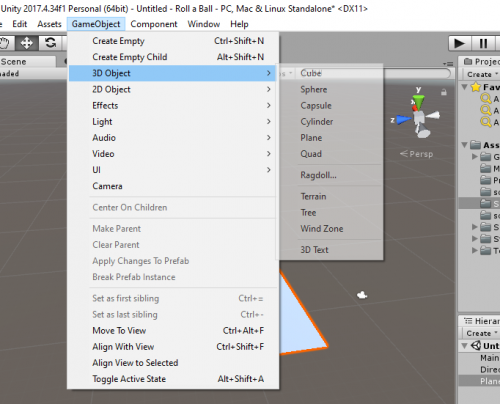
Task: Expand the 2D Object submenu arrow
Action: click(269, 89)
